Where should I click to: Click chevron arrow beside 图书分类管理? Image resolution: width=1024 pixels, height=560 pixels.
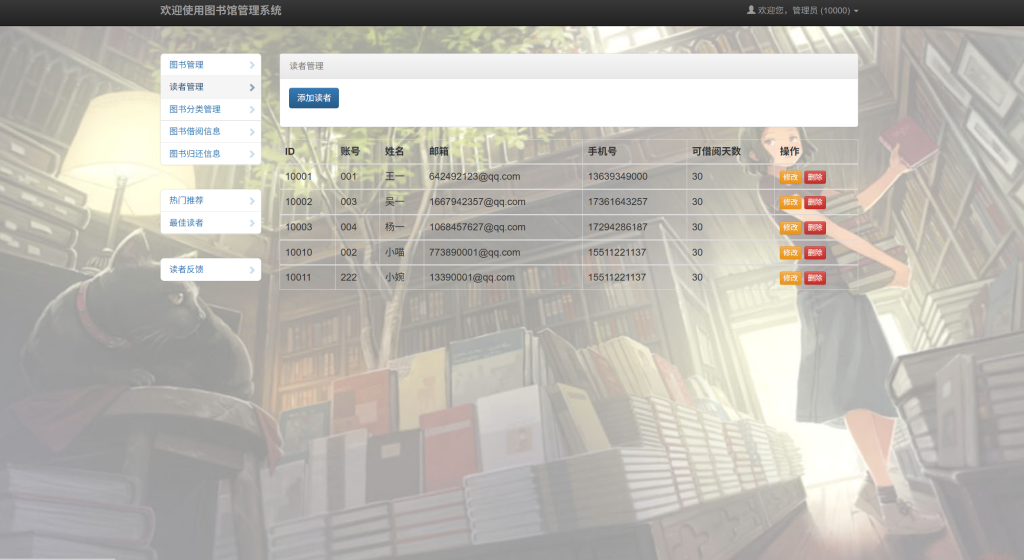point(252,110)
